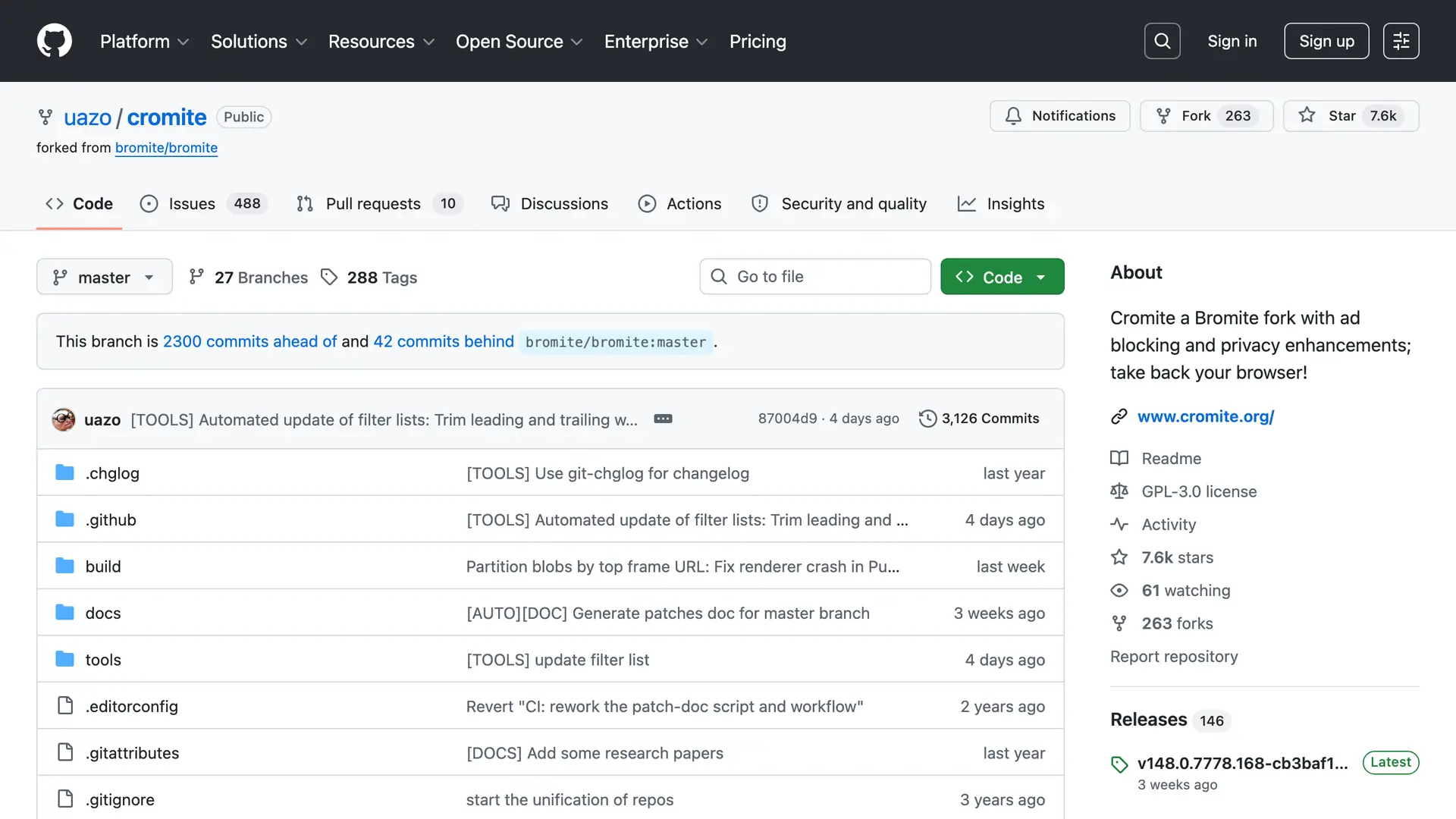Open the bromite/bromite fork source link
This screenshot has height=819, width=1456.
point(166,148)
